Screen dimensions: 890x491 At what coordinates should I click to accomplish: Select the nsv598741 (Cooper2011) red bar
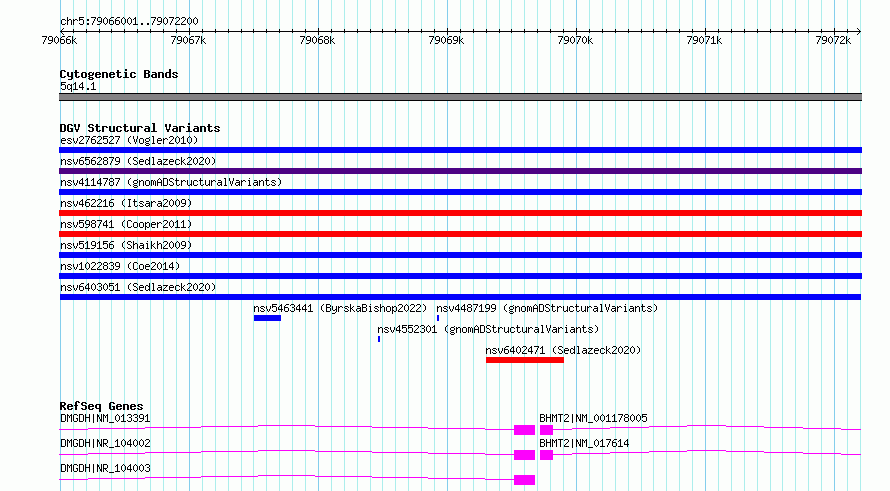pyautogui.click(x=460, y=234)
